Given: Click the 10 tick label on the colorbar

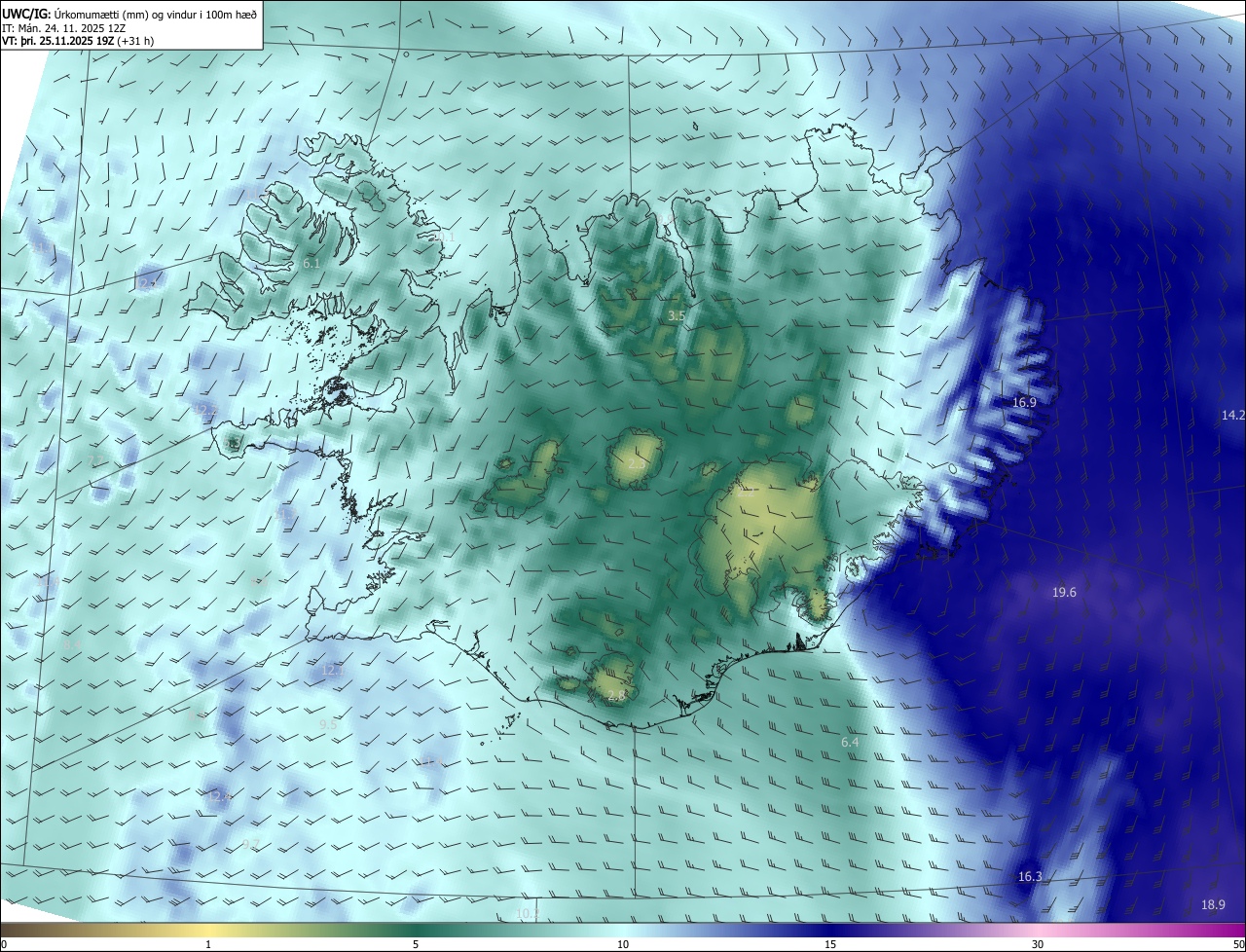Looking at the screenshot, I should pyautogui.click(x=623, y=944).
